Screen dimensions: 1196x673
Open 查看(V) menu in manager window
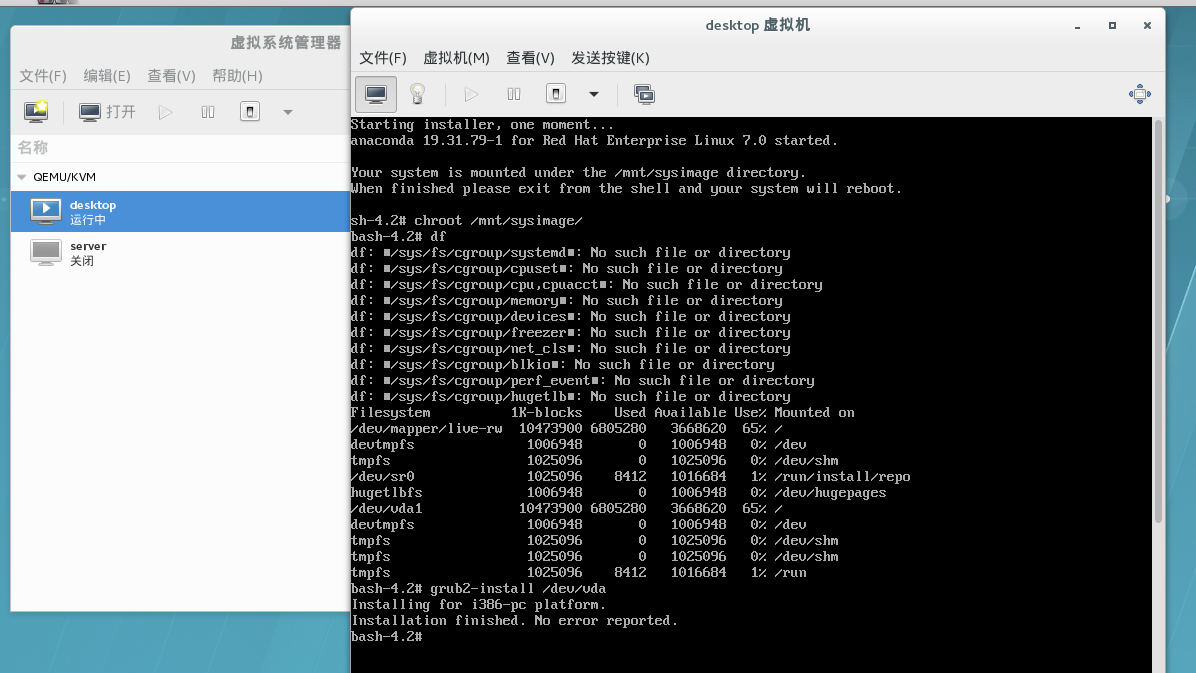(x=172, y=76)
